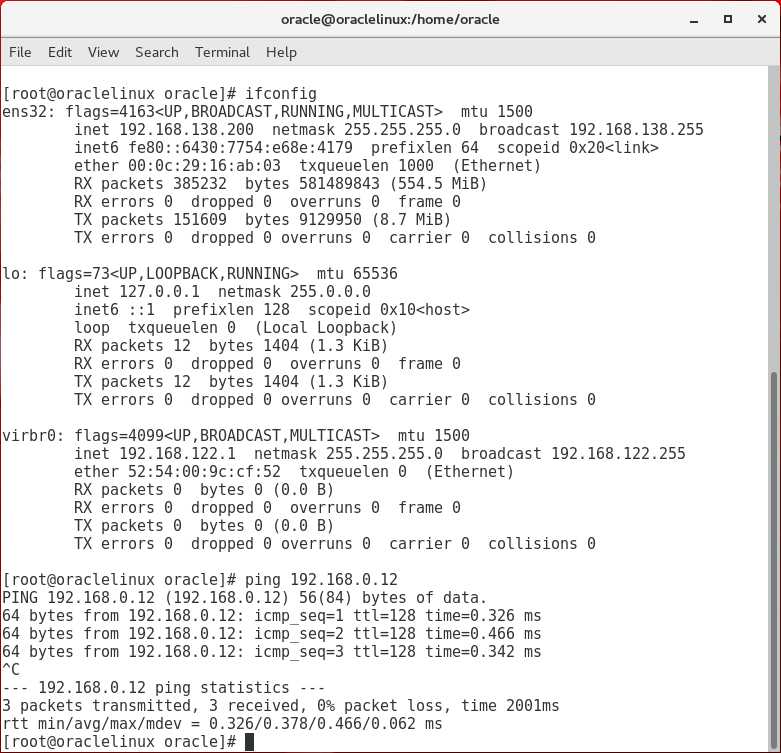Click IP address 192.168.138.200
The image size is (781, 753).
186,129
